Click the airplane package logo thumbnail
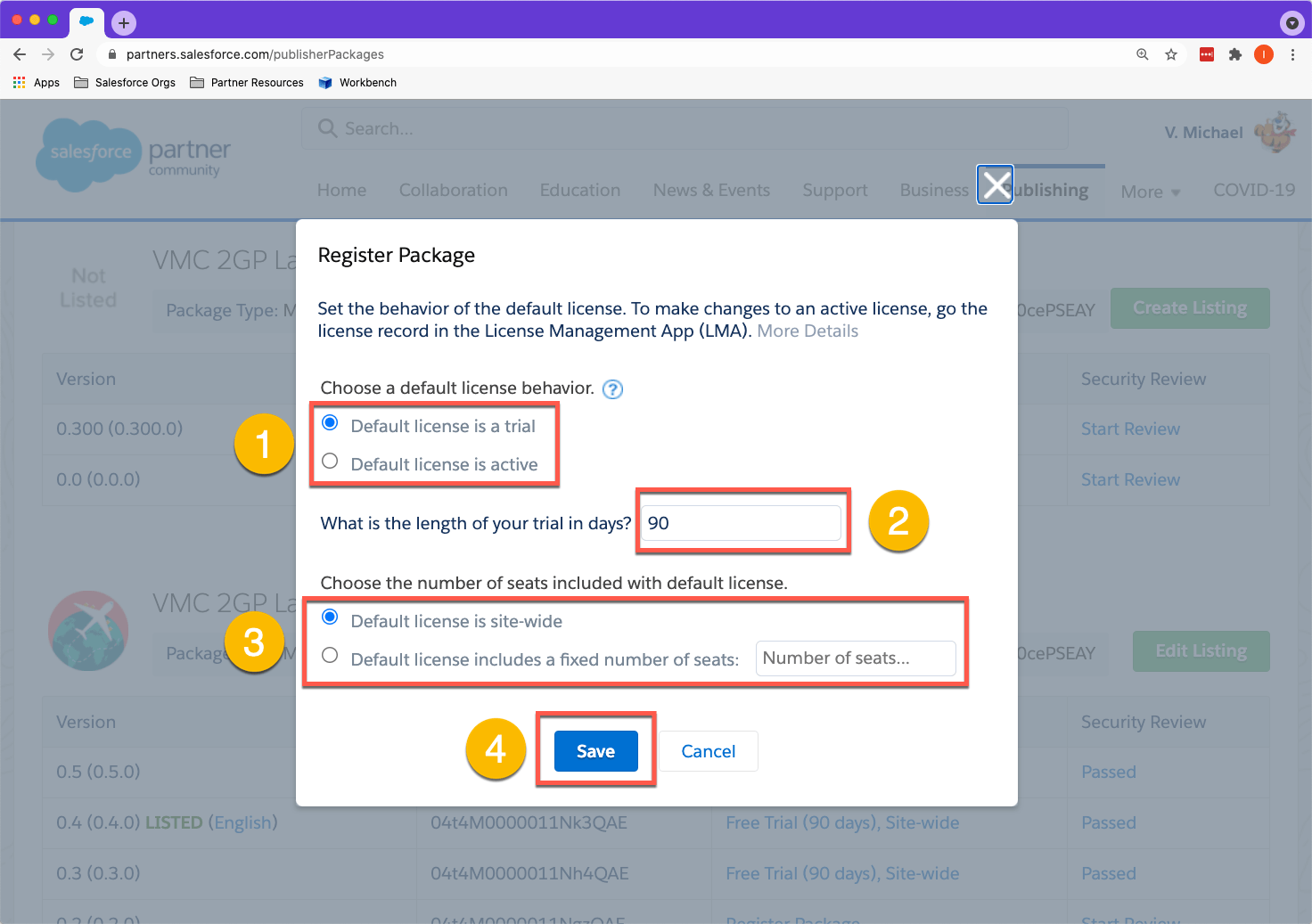The height and width of the screenshot is (924, 1312). pyautogui.click(x=88, y=631)
